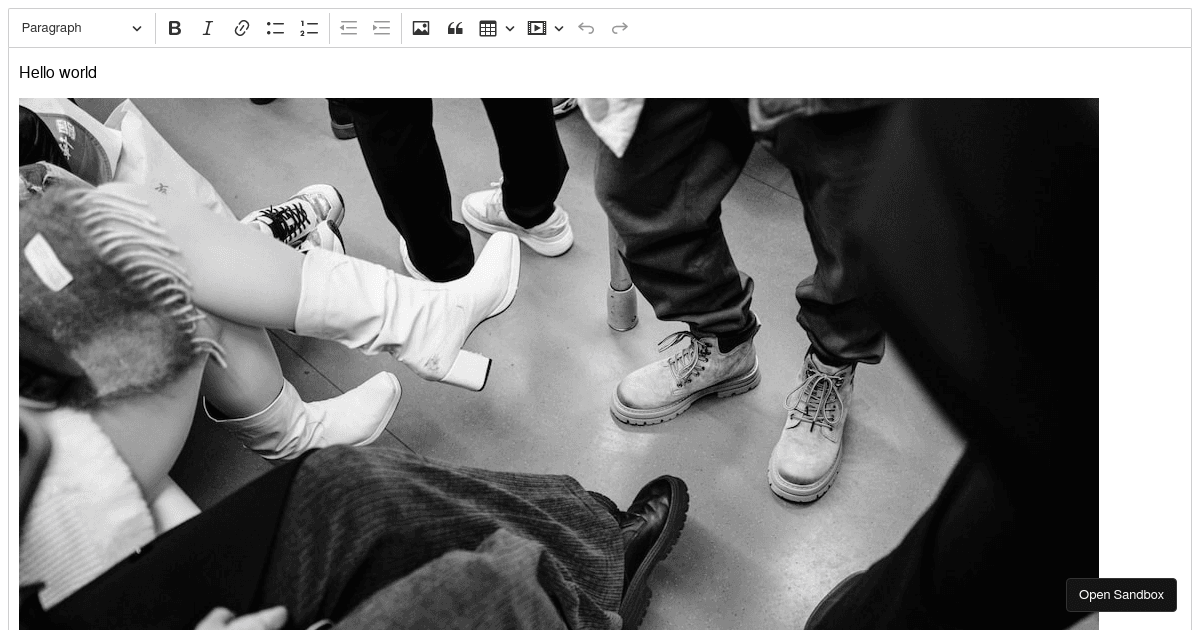Undo the last change
The image size is (1200, 630).
coord(586,28)
